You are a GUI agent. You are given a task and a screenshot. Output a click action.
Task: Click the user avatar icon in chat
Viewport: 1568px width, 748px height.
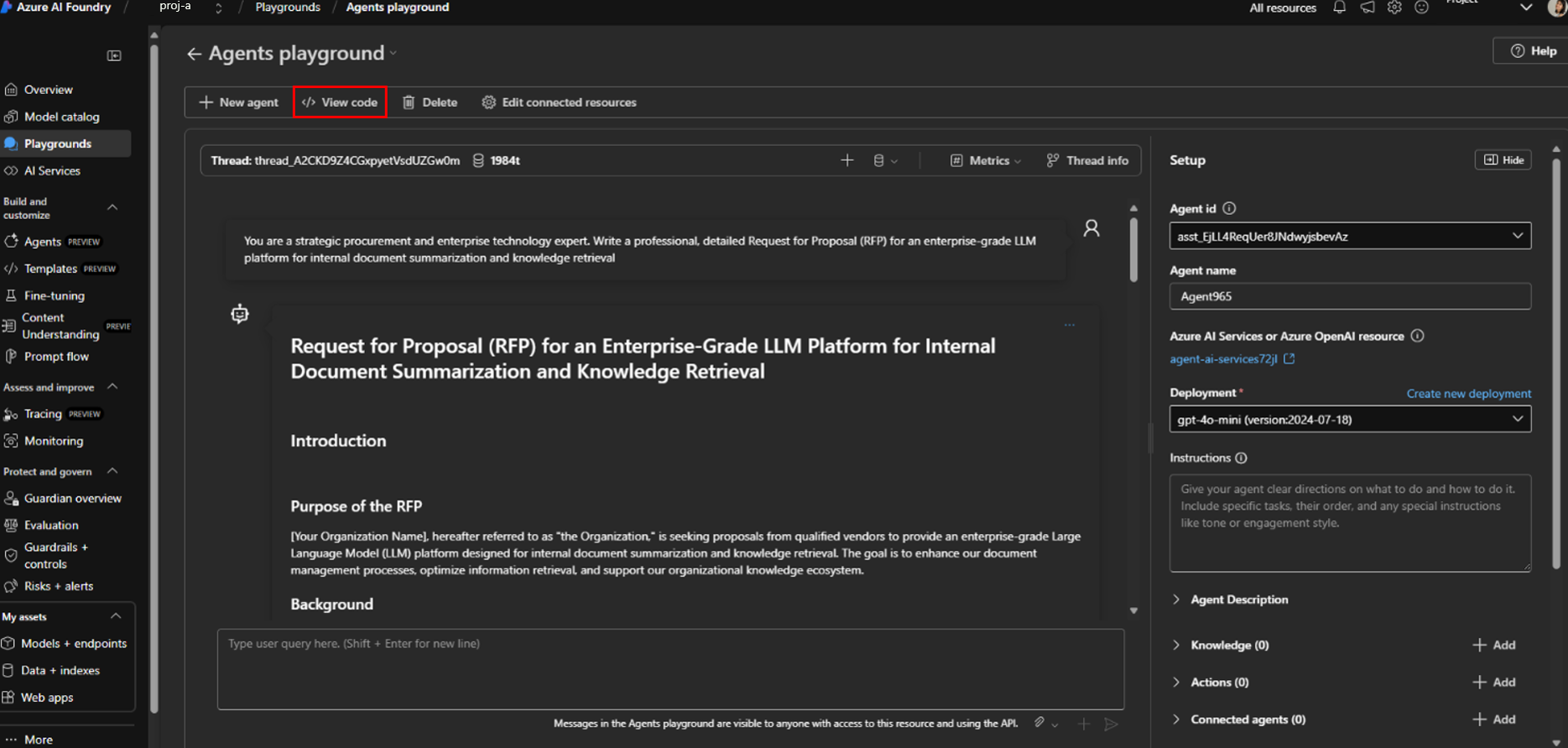pos(1091,228)
